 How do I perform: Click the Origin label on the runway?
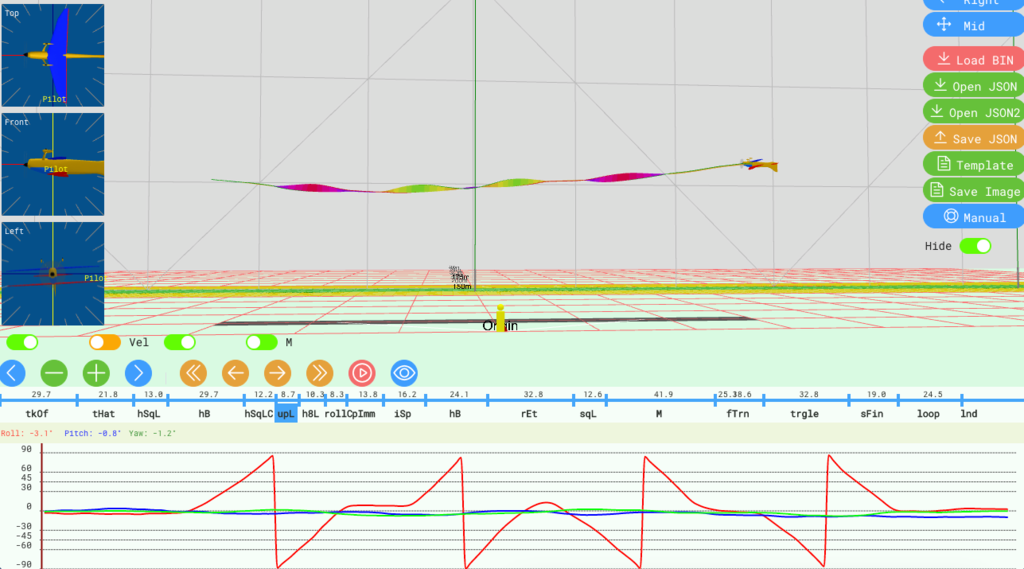pos(500,325)
